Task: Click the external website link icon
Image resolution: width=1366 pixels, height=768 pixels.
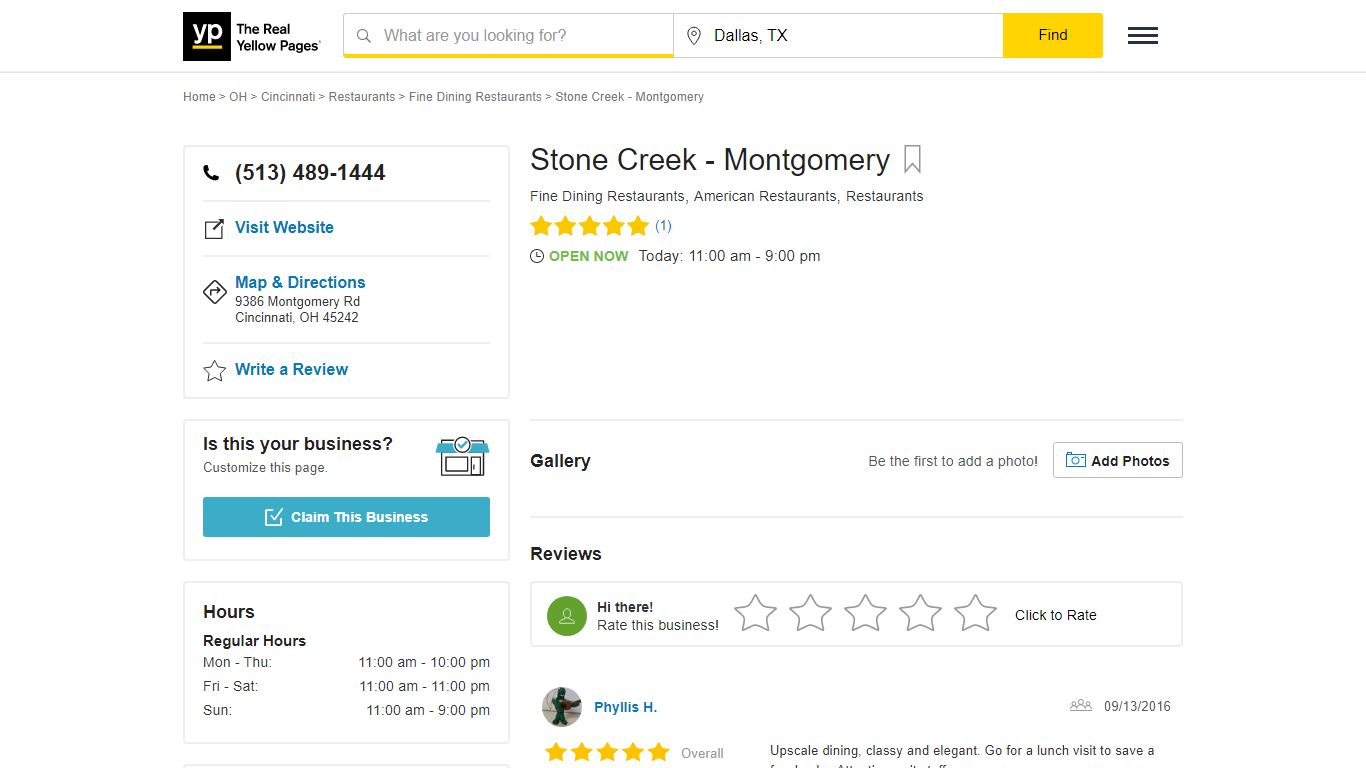Action: (214, 229)
